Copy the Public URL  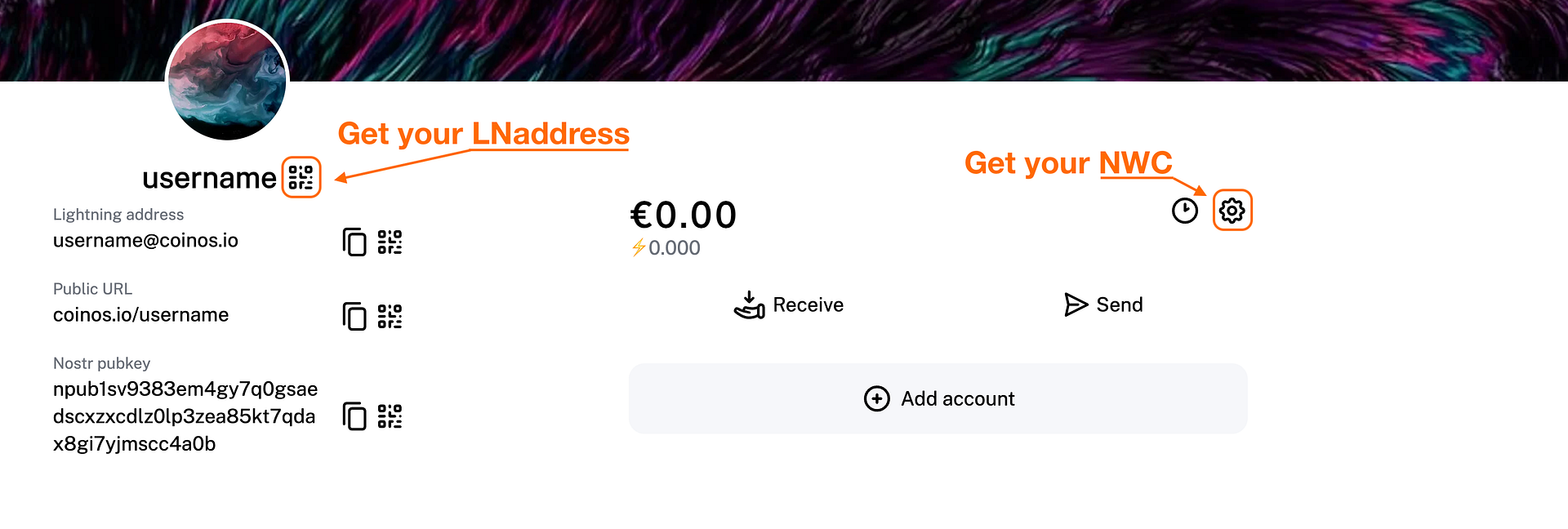coord(354,316)
